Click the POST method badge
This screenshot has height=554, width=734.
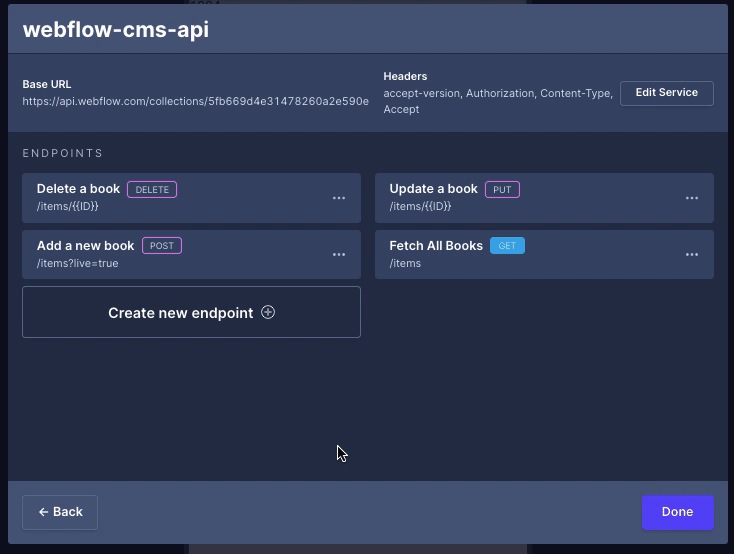point(162,245)
